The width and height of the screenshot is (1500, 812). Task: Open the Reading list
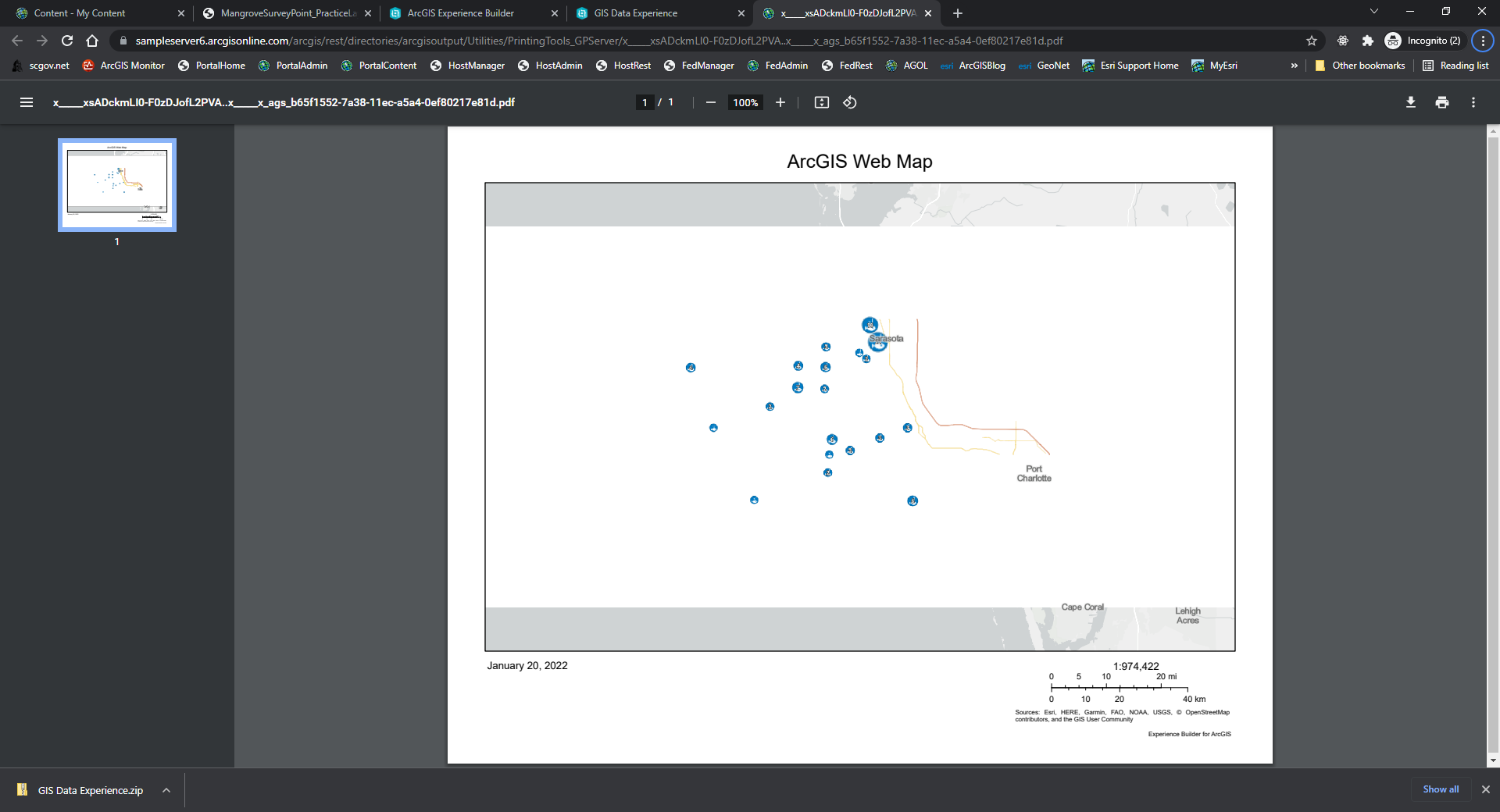(x=1456, y=66)
